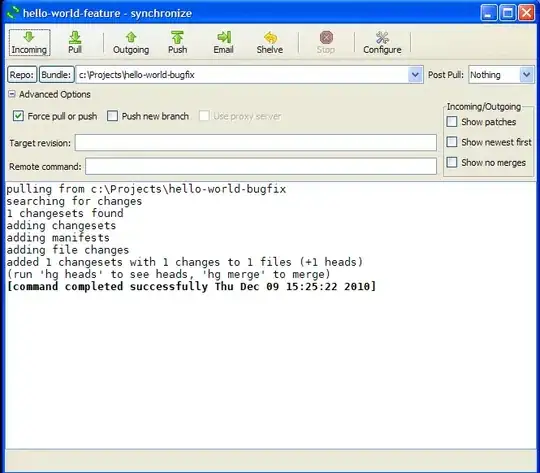Image resolution: width=540 pixels, height=473 pixels.
Task: Enable Show patches option
Action: click(452, 122)
